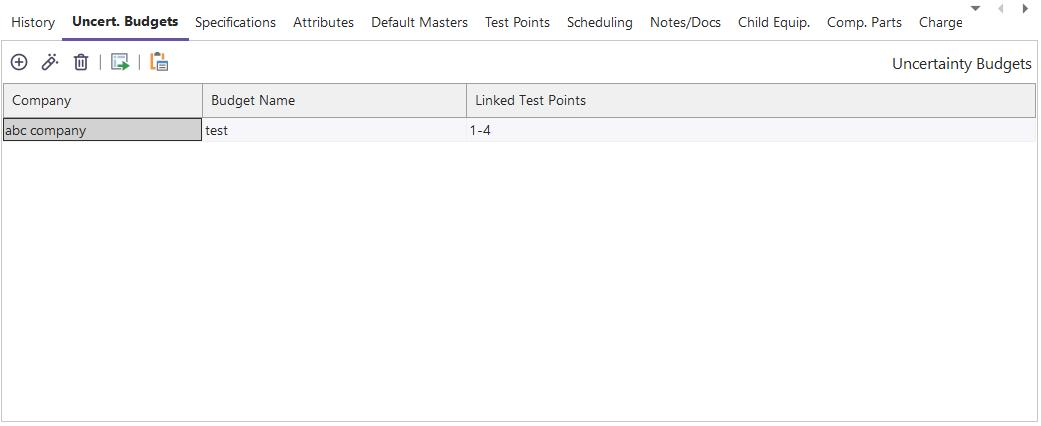The width and height of the screenshot is (1041, 426).
Task: Switch to the Scheduling tab
Action: click(x=599, y=22)
